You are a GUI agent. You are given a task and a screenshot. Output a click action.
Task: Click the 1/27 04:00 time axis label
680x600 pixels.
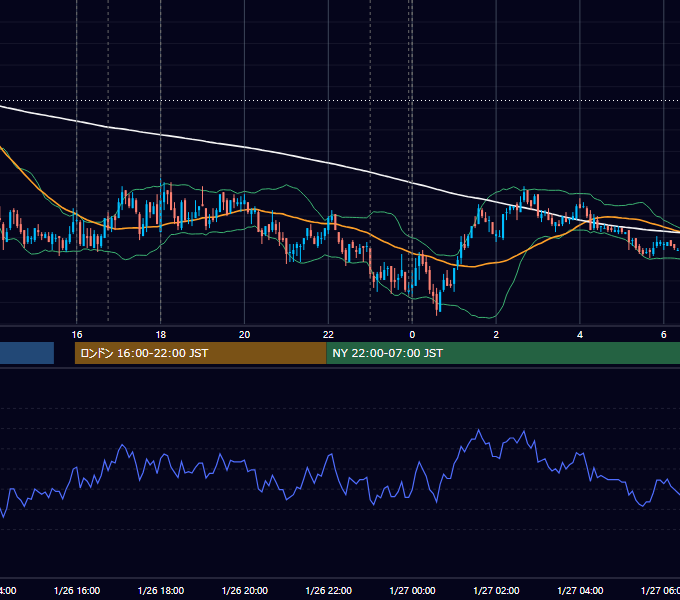click(580, 590)
